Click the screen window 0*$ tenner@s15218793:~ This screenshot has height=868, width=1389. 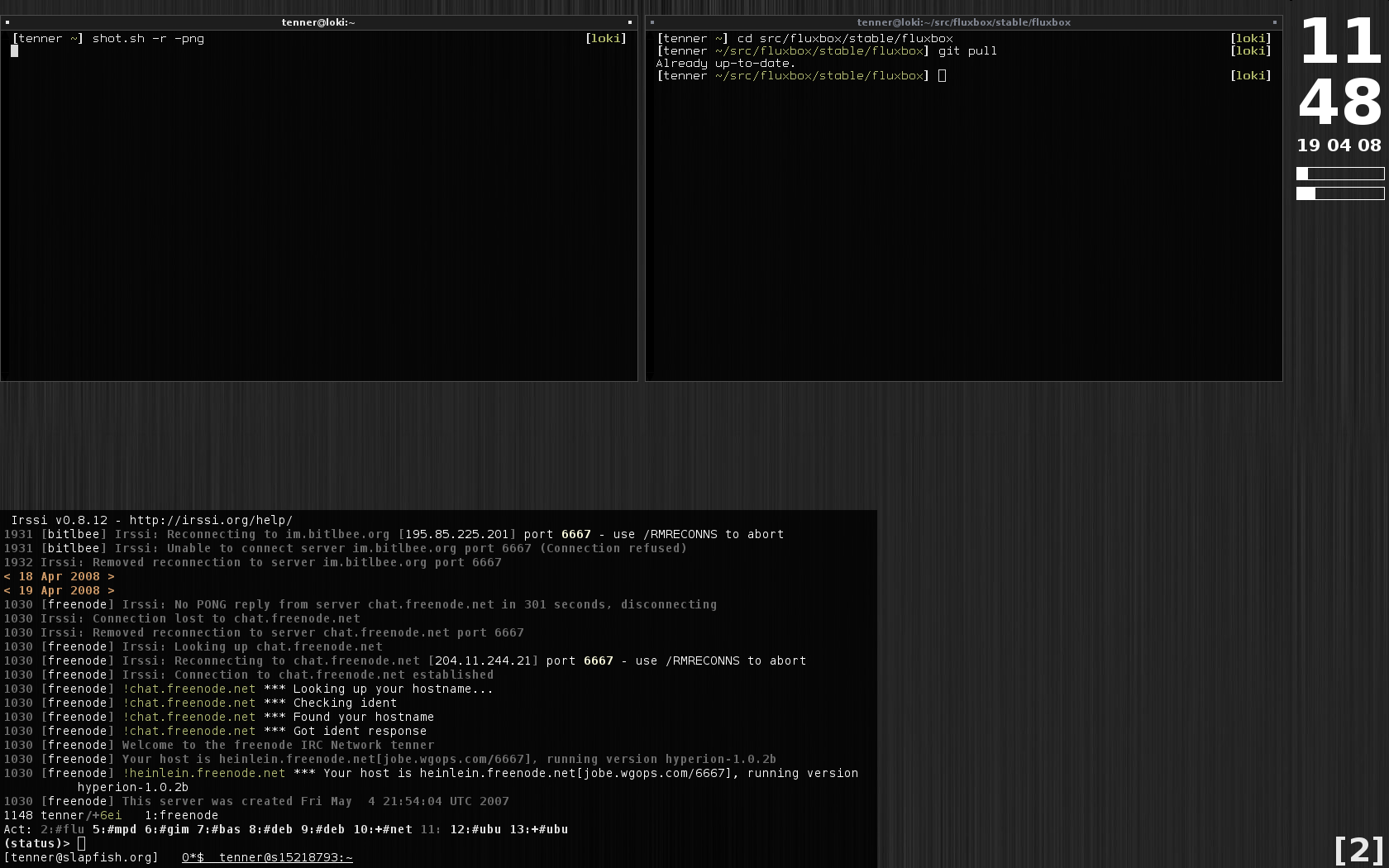pos(267,858)
